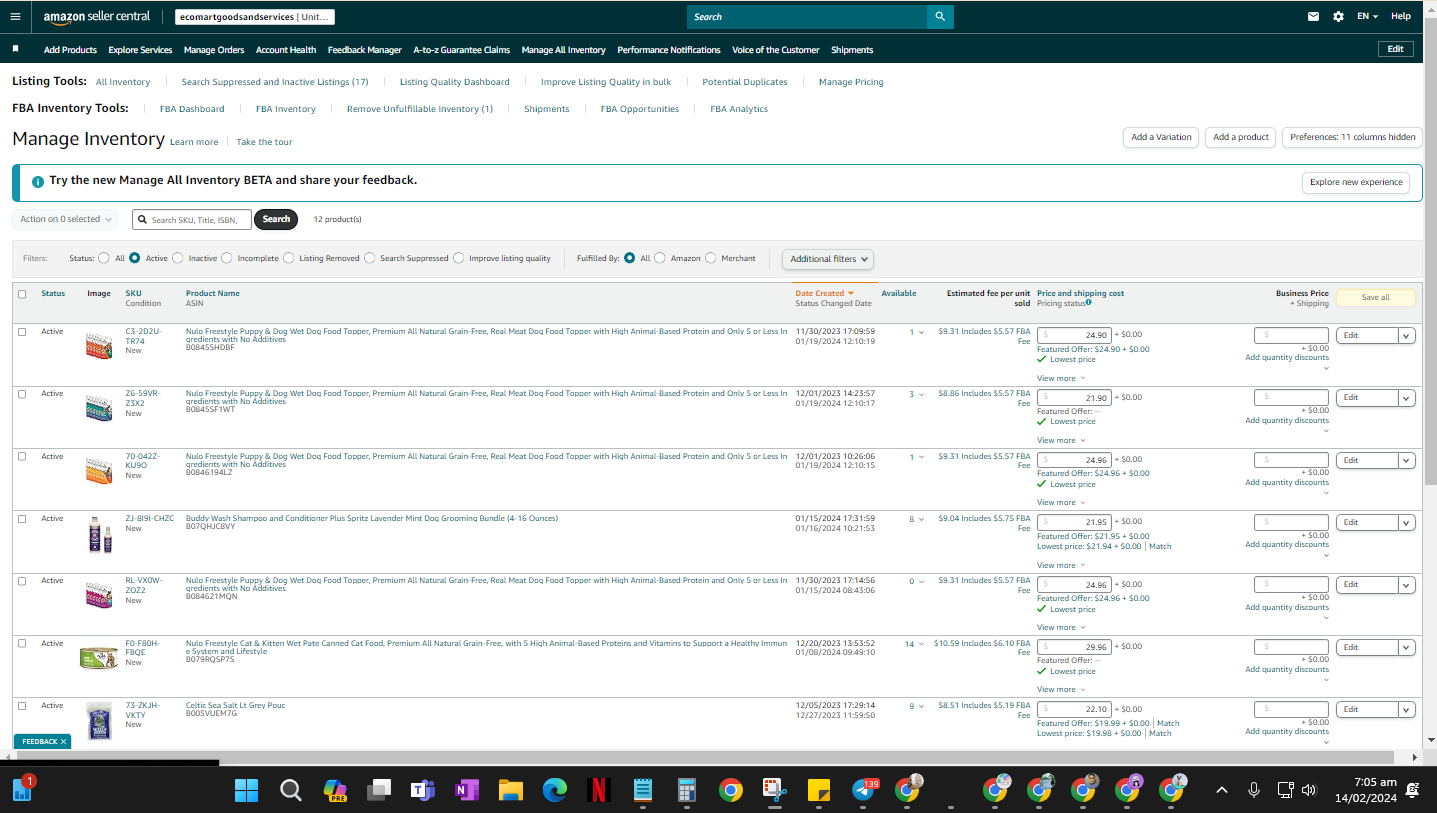Open the 'Manage Orders' menu
This screenshot has height=813, width=1437.
tap(214, 50)
